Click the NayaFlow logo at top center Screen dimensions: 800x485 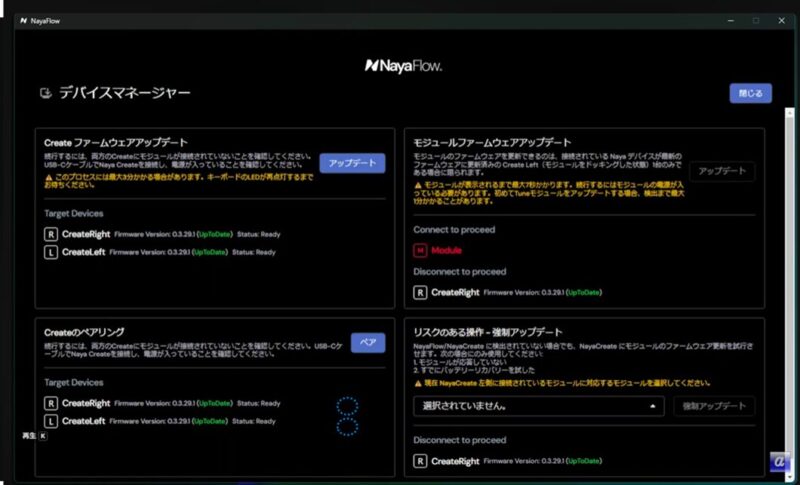403,66
